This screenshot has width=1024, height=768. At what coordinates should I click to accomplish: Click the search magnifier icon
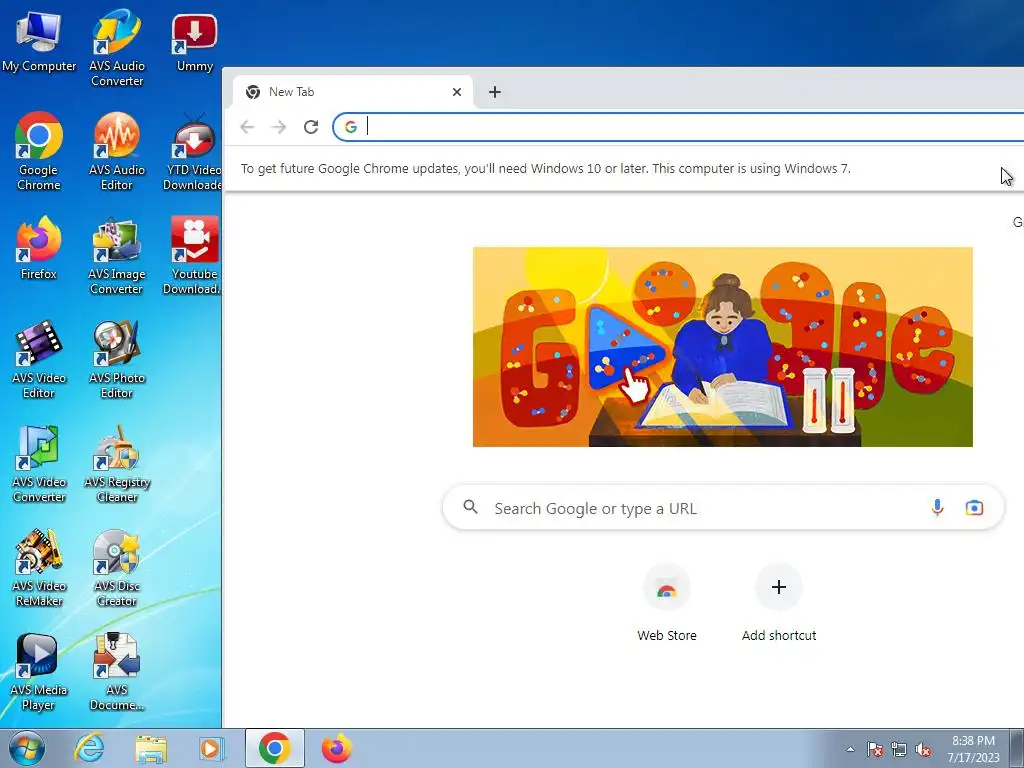[470, 507]
